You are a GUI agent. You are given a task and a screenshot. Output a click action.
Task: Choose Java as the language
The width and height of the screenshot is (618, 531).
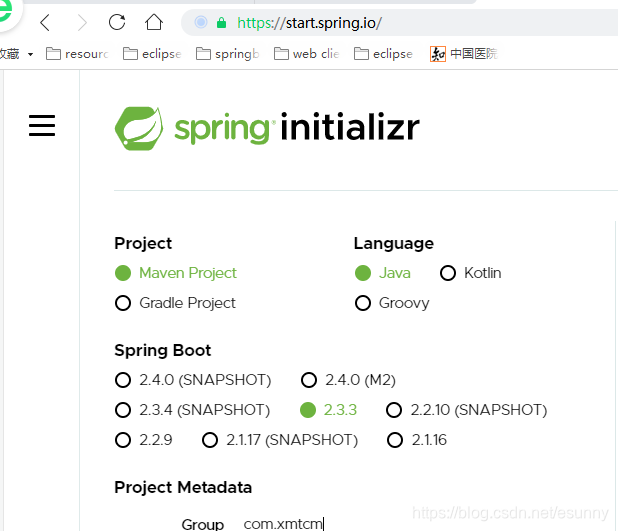click(x=363, y=273)
